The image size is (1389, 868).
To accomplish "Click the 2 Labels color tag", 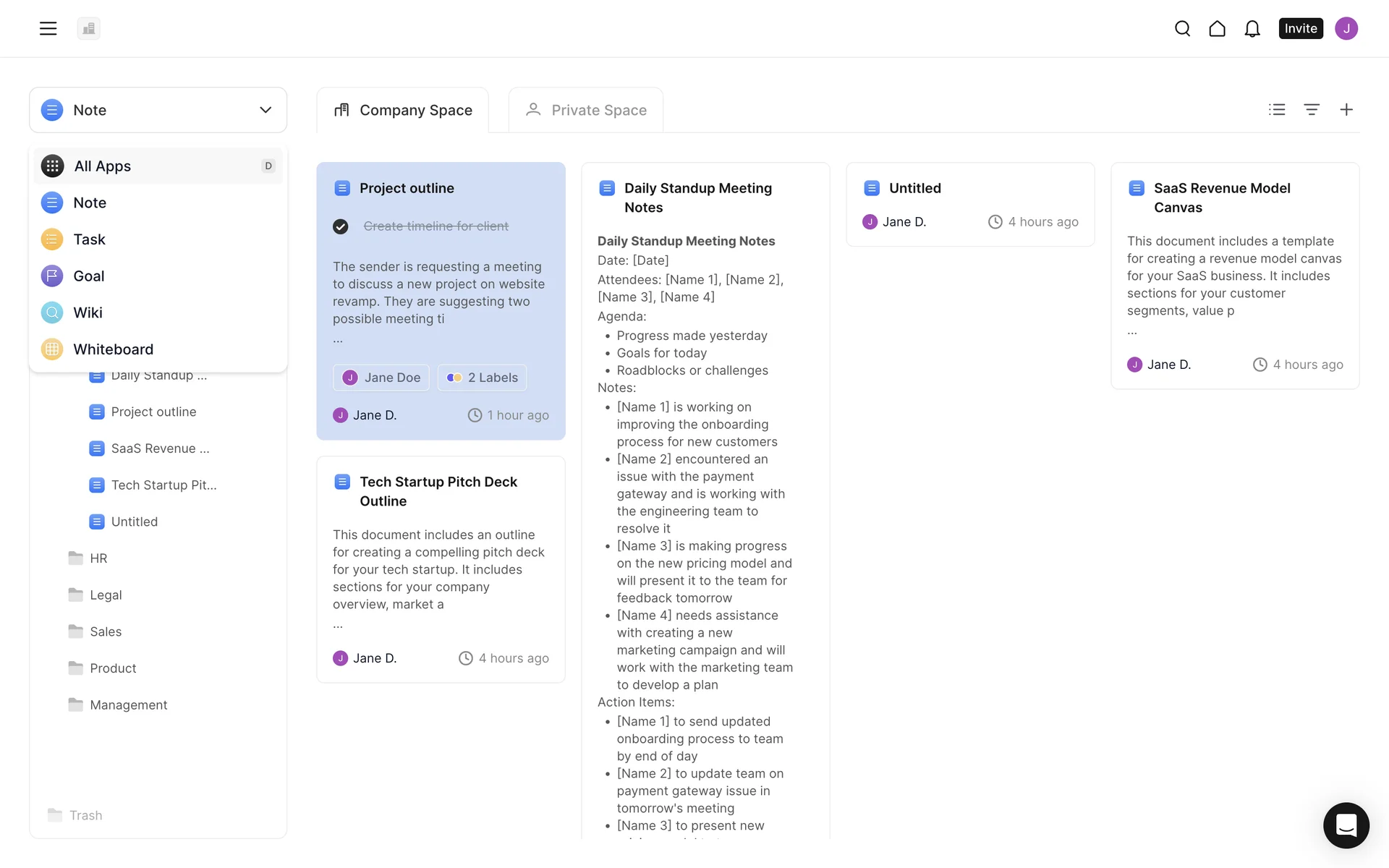I will tap(483, 378).
